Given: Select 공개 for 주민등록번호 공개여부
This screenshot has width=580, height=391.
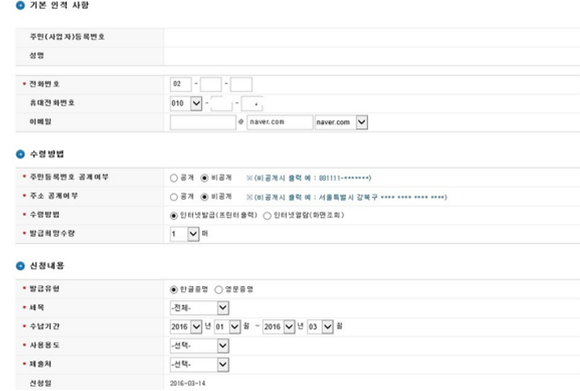Looking at the screenshot, I should click(173, 178).
